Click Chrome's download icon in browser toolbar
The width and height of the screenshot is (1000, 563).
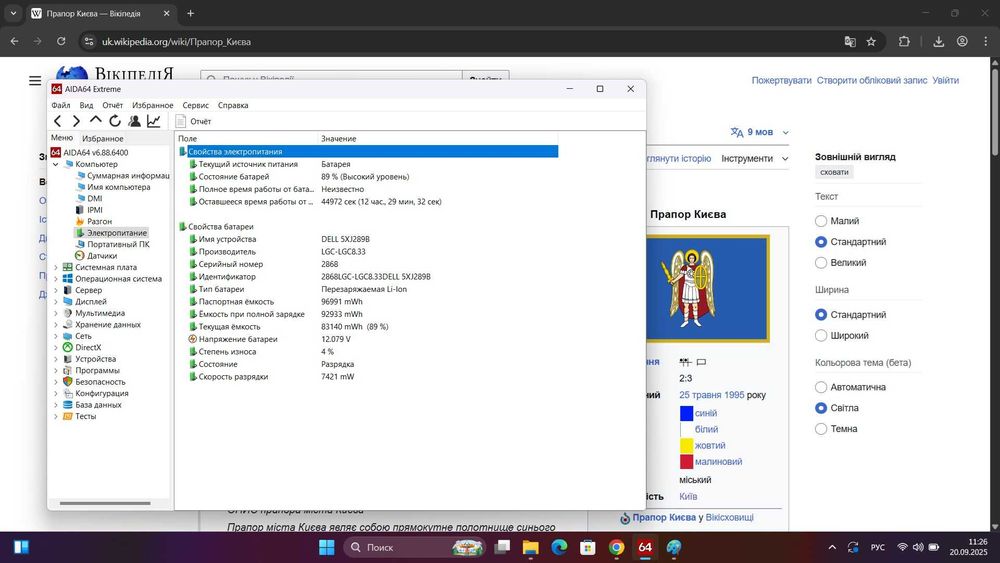939,42
